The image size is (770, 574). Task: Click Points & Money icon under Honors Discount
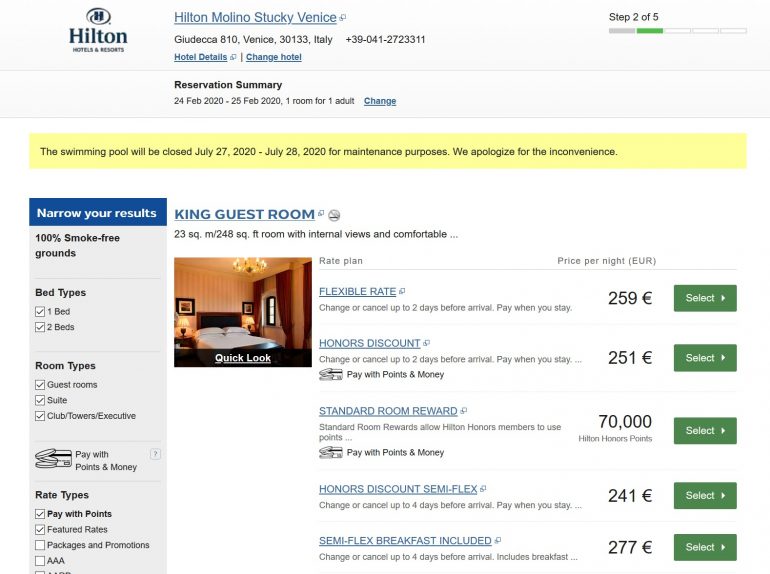[x=330, y=375]
